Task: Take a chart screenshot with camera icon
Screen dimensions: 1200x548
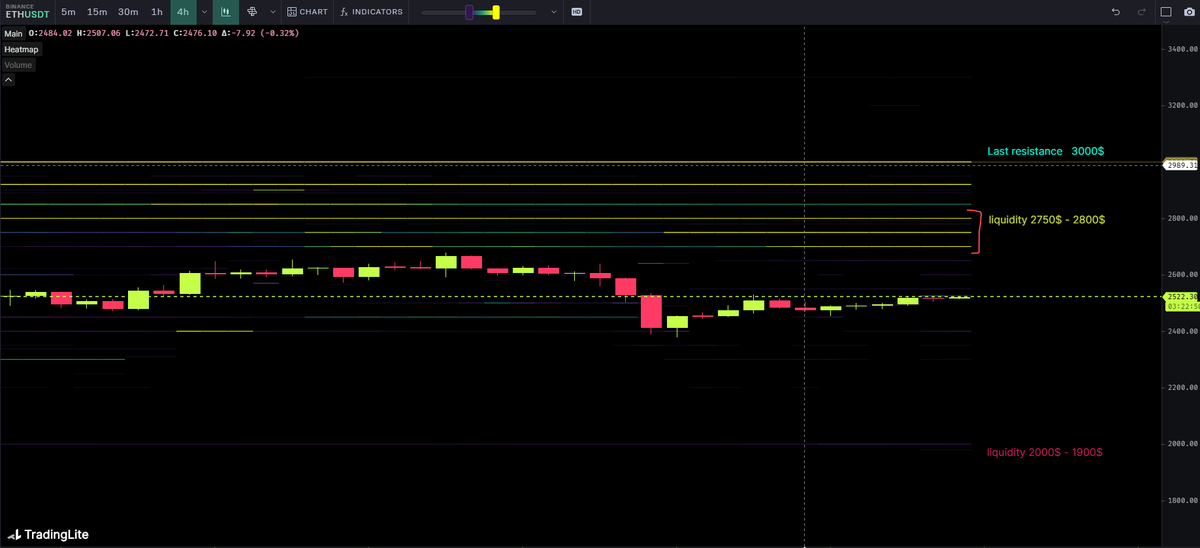Action: click(x=1189, y=12)
